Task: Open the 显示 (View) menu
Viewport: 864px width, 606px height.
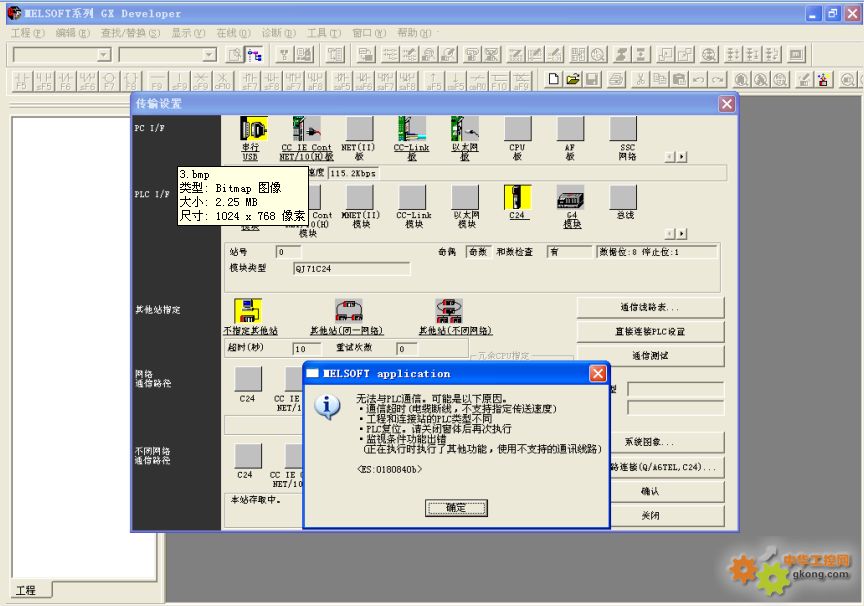Action: (x=187, y=33)
